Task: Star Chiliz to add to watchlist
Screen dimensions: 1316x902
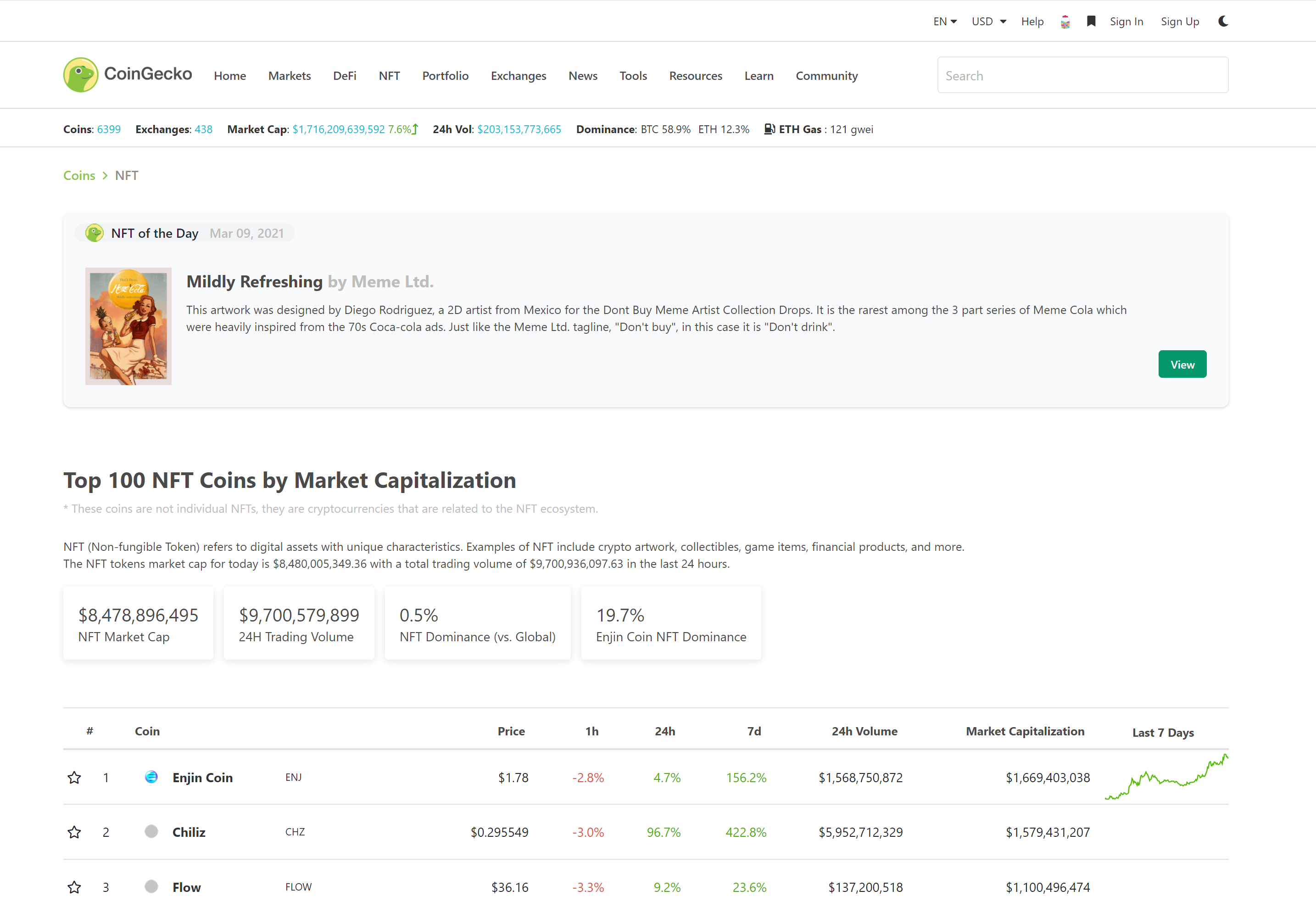Action: click(x=74, y=832)
